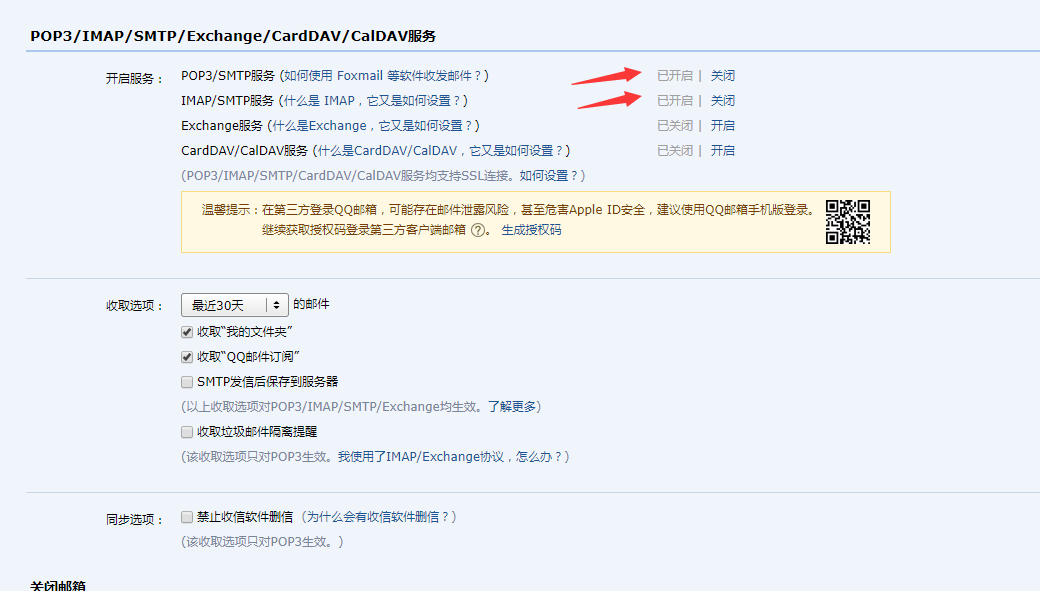Enable the CardDAV/CalDAV service via 开启

pos(722,151)
